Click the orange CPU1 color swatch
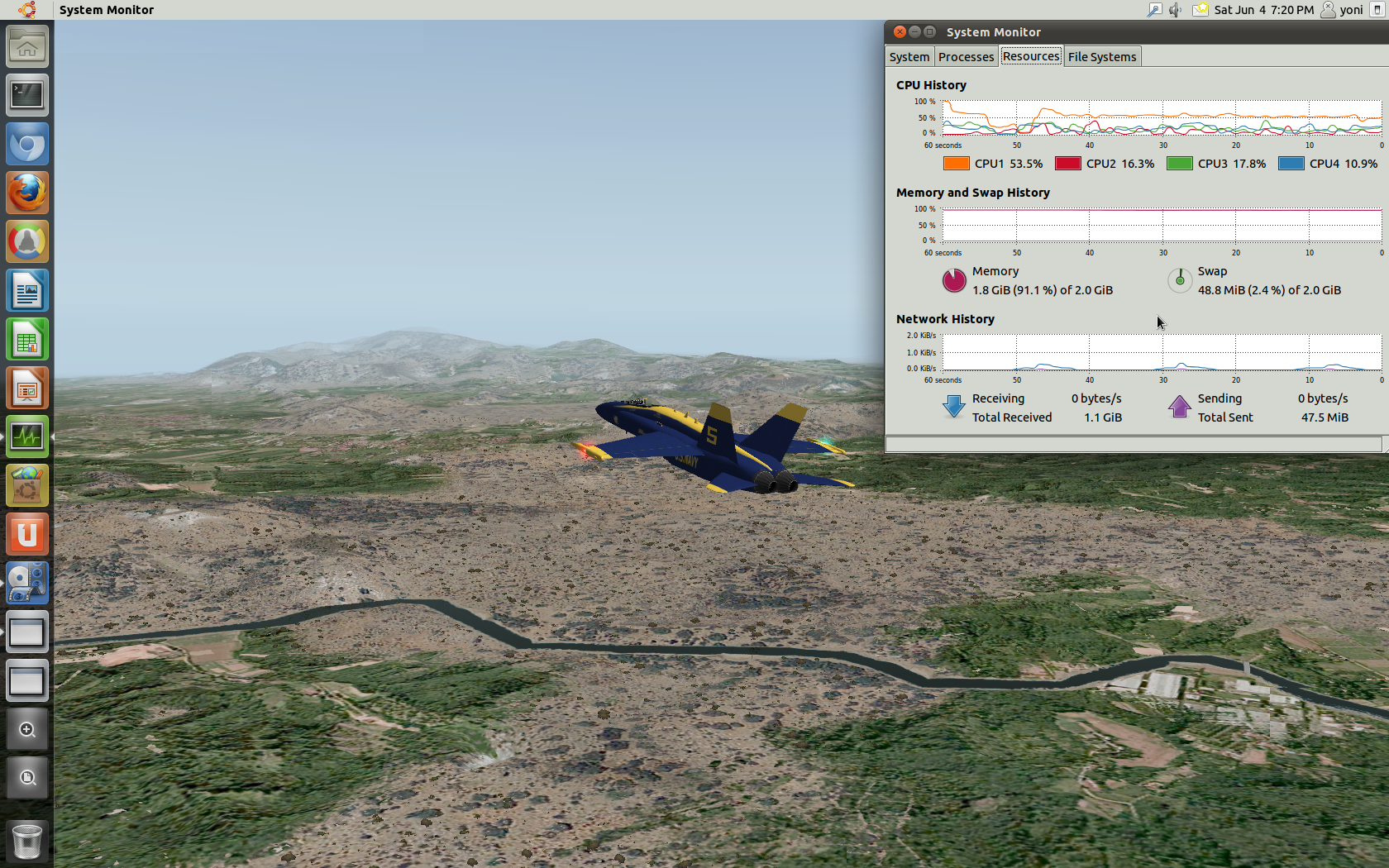This screenshot has height=868, width=1389. click(956, 164)
